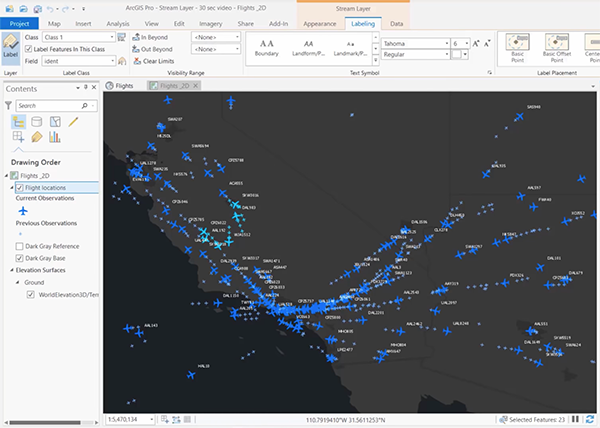Click the Current Observations airplane symbol

pos(23,211)
